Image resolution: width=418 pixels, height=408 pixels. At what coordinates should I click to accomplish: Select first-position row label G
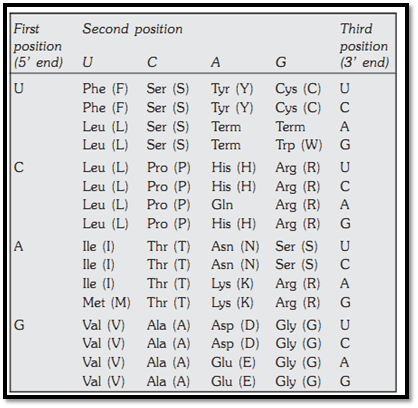(x=19, y=325)
